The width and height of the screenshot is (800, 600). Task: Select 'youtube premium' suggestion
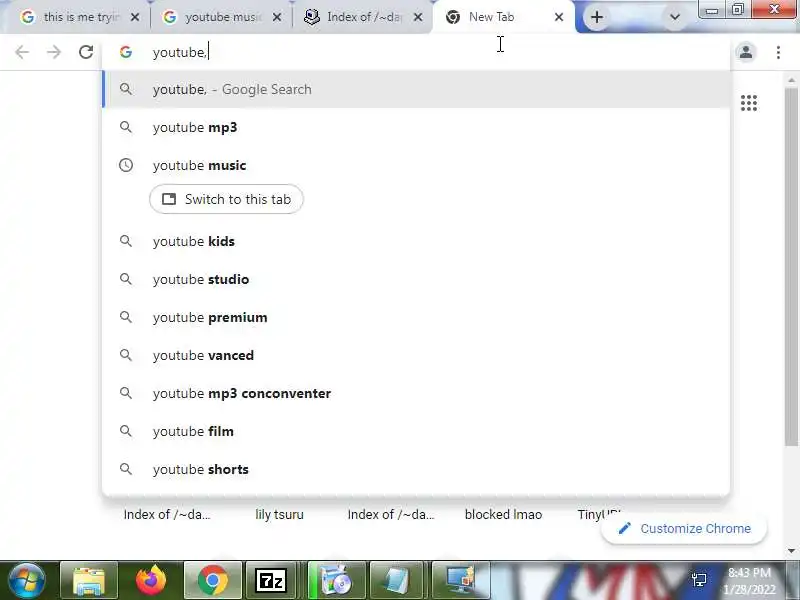click(416, 317)
